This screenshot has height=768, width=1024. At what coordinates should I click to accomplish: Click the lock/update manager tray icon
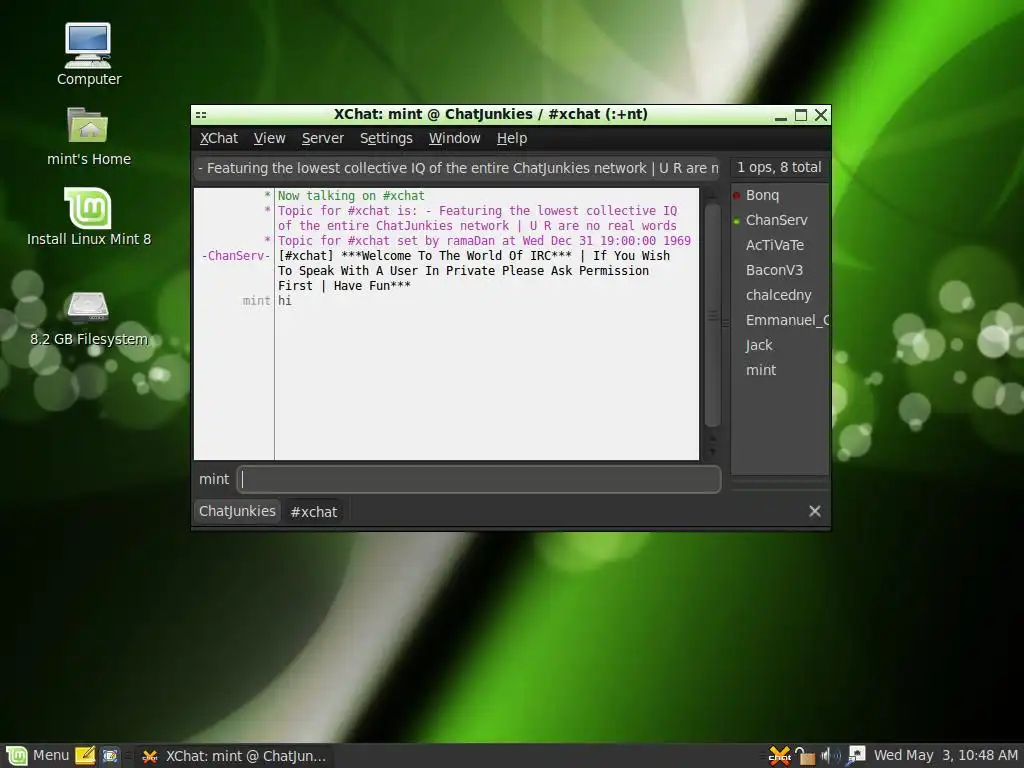pos(805,756)
